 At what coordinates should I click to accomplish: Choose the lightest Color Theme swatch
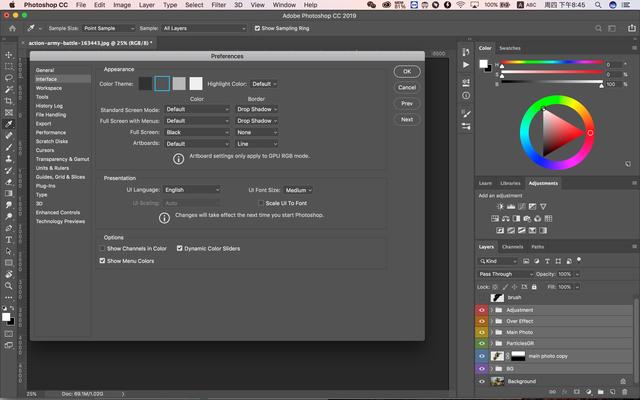pyautogui.click(x=196, y=84)
